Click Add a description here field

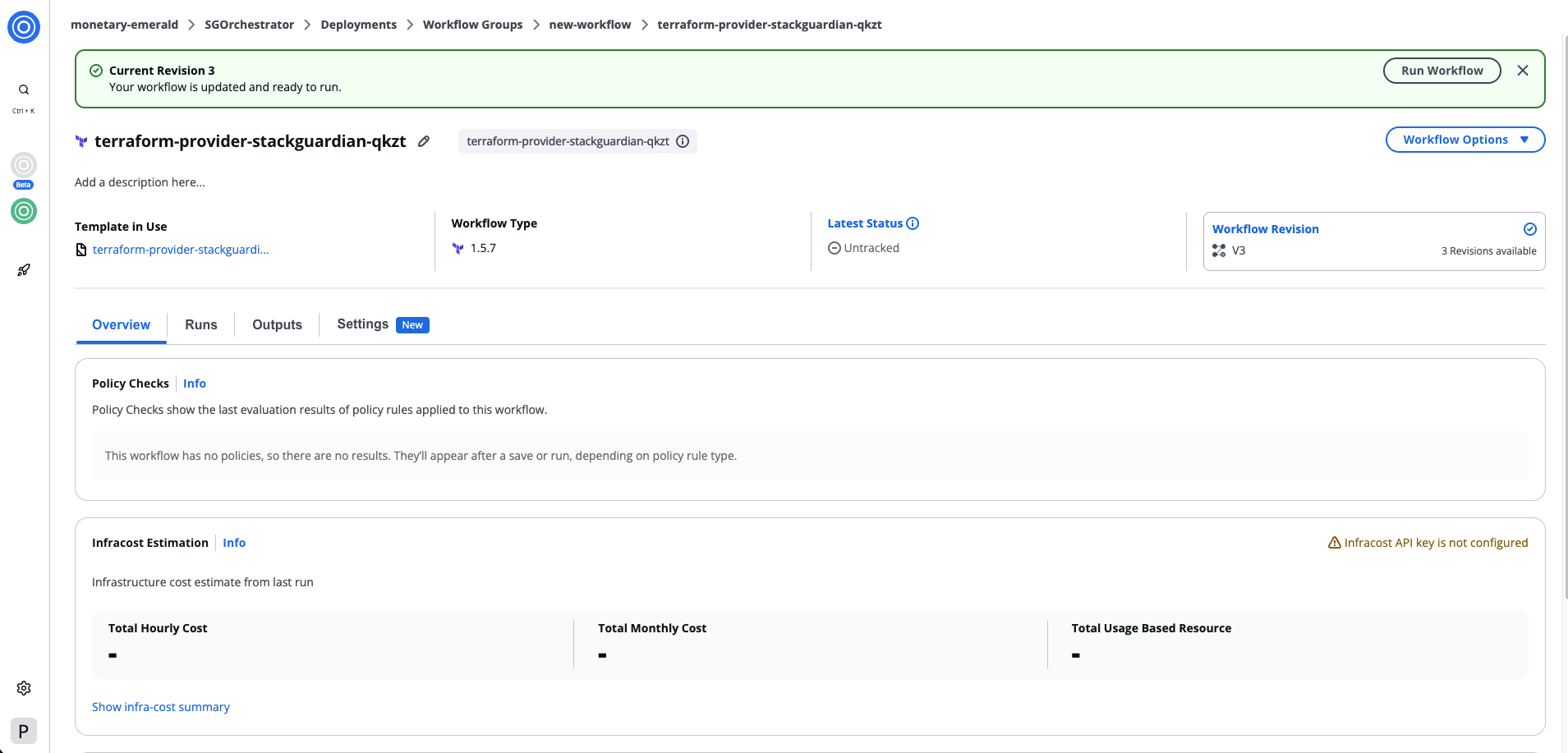point(140,182)
